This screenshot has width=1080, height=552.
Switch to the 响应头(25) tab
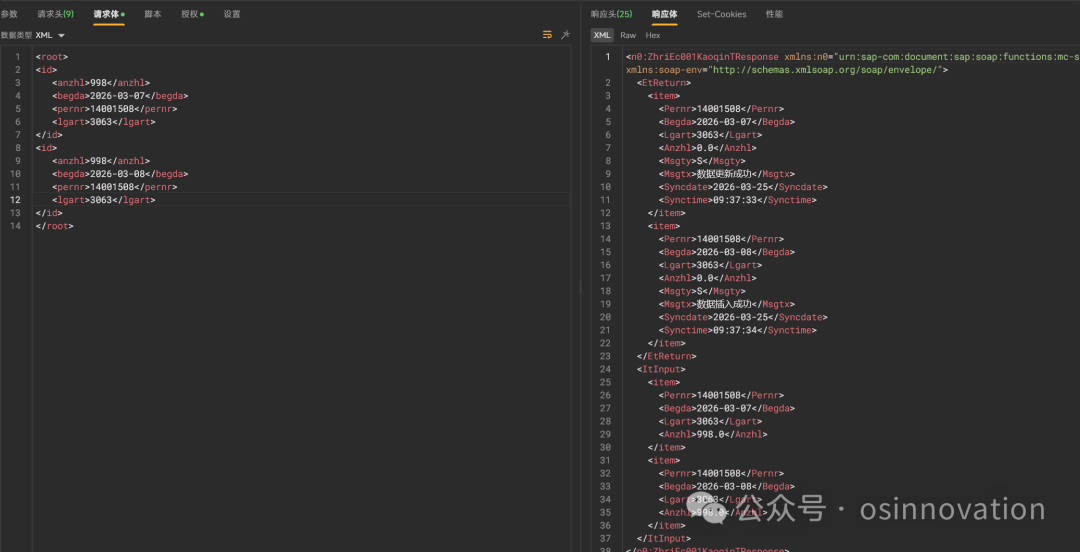612,14
